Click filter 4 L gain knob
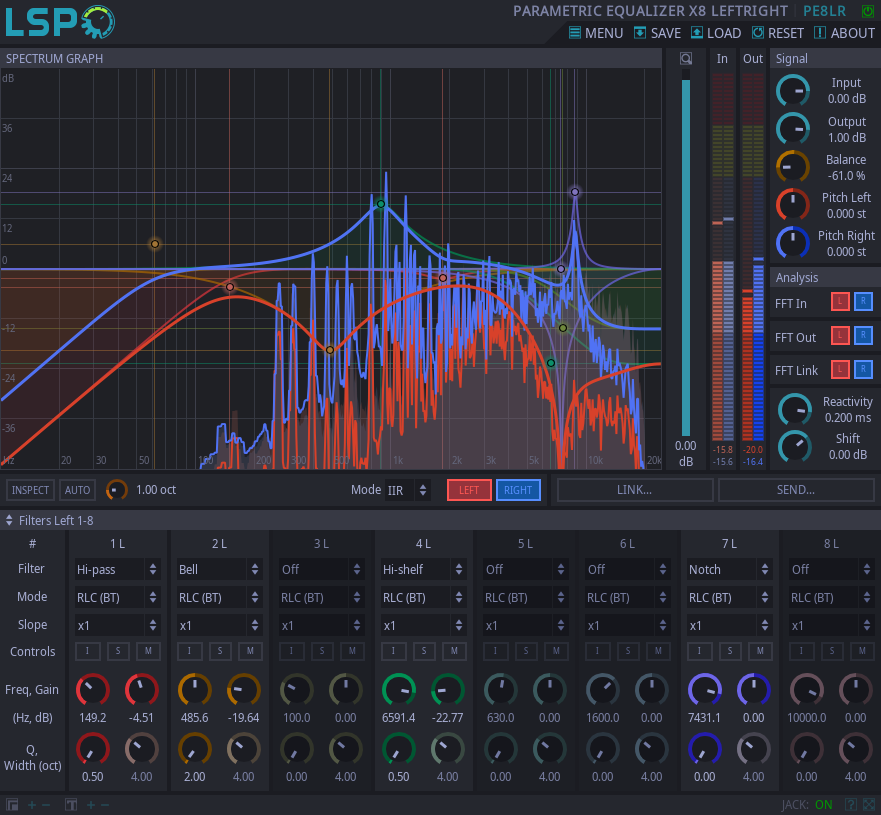 448,690
